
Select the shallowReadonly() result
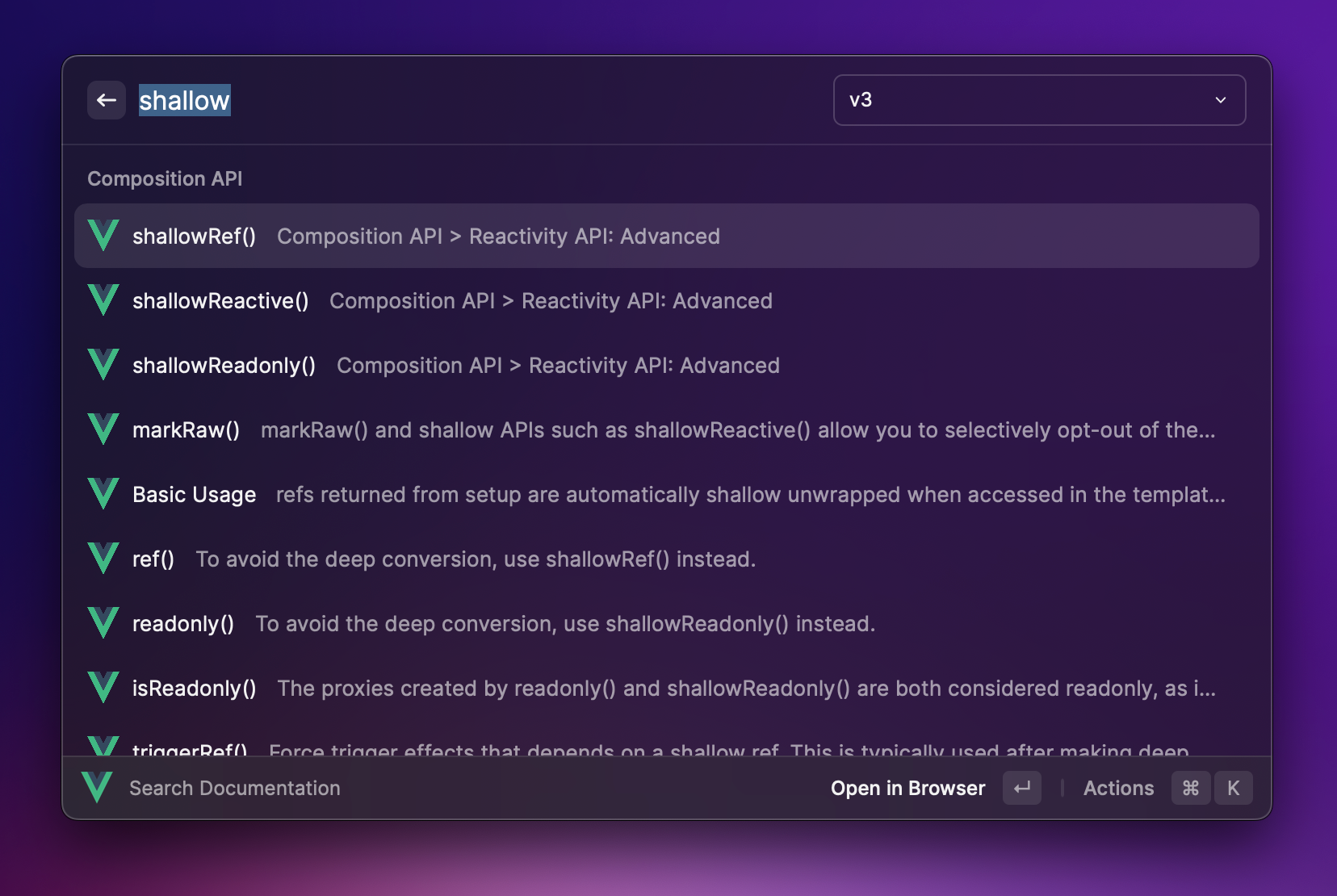pyautogui.click(x=224, y=366)
